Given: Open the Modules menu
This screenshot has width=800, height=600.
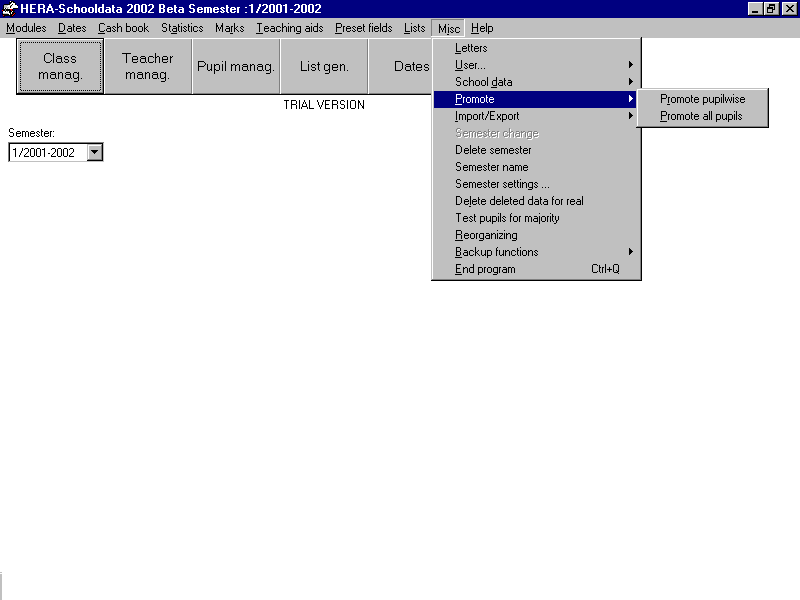Looking at the screenshot, I should pos(26,28).
